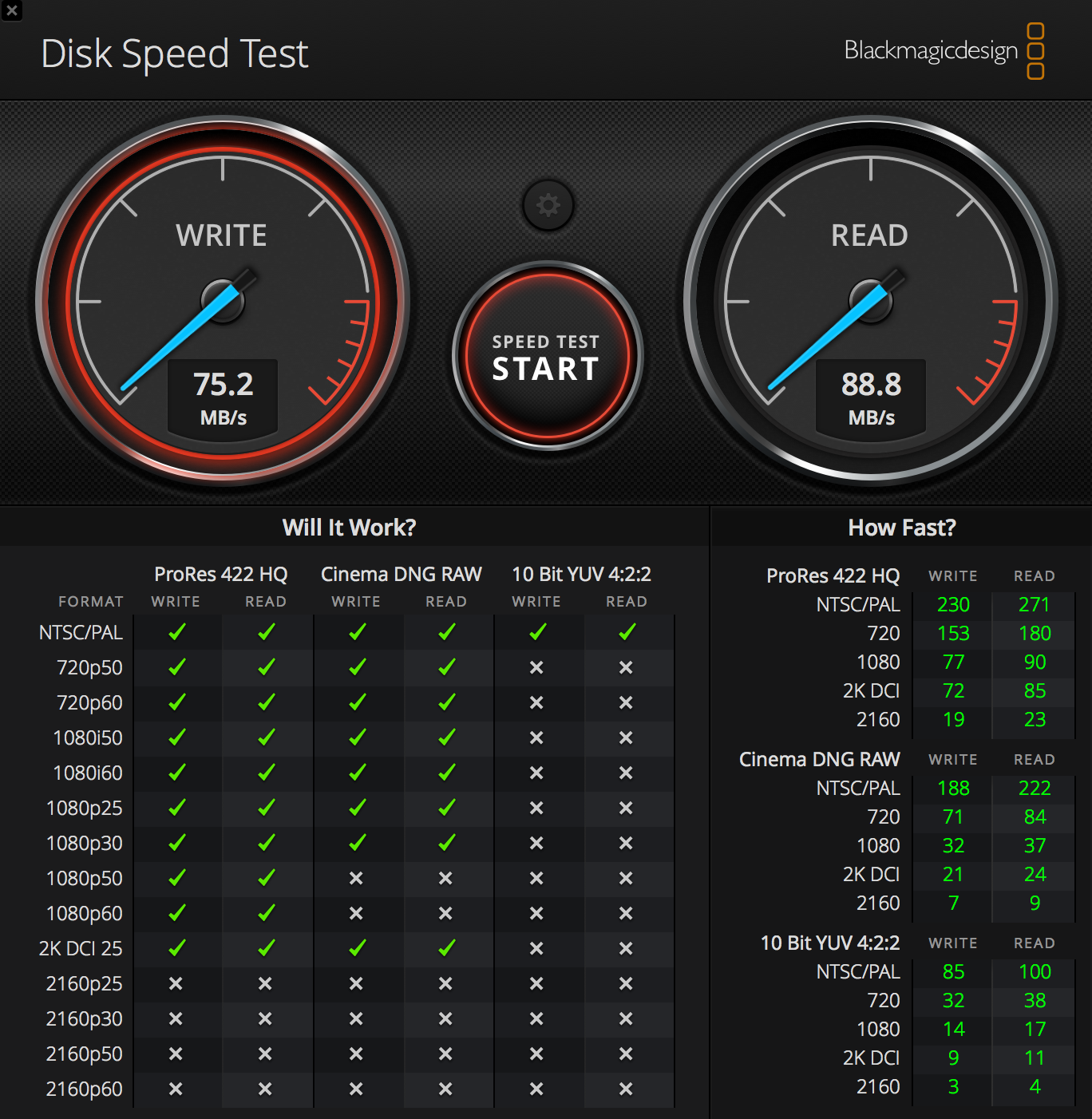Click 10 Bit YUV read checkmark for NTSC/PAL

(x=627, y=632)
